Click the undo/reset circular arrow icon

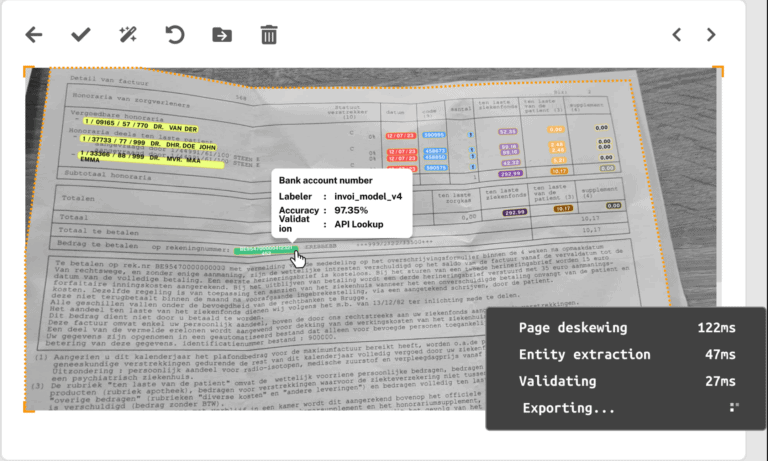pos(175,35)
